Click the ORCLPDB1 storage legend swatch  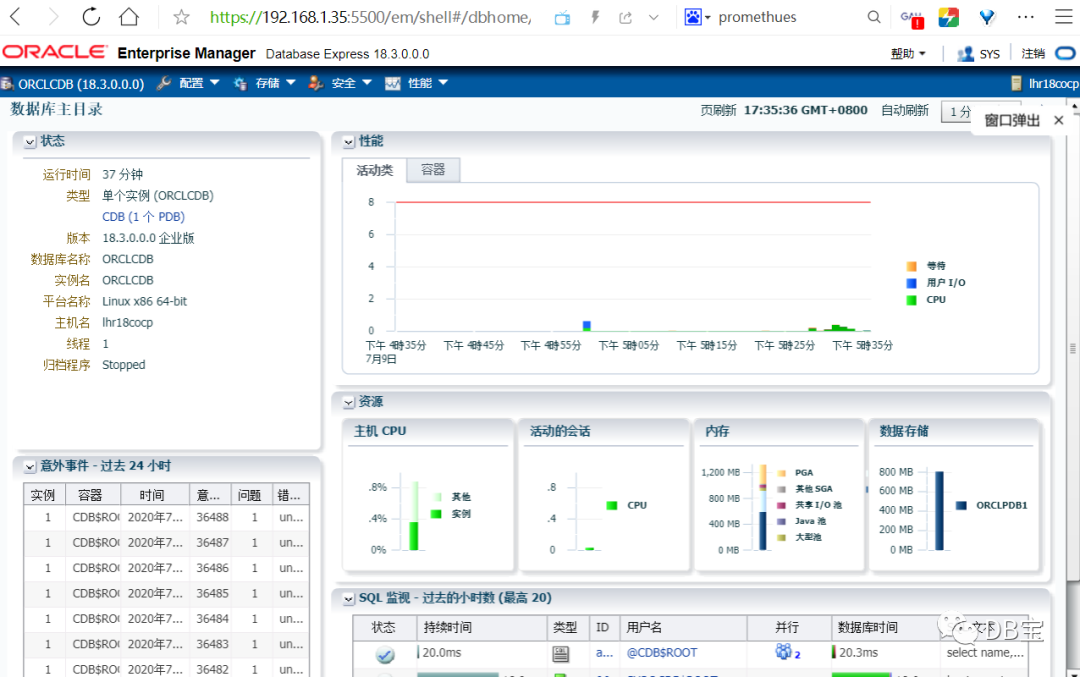click(x=961, y=506)
